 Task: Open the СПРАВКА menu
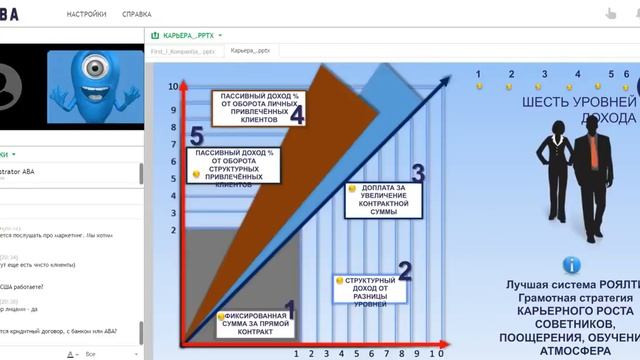137,14
